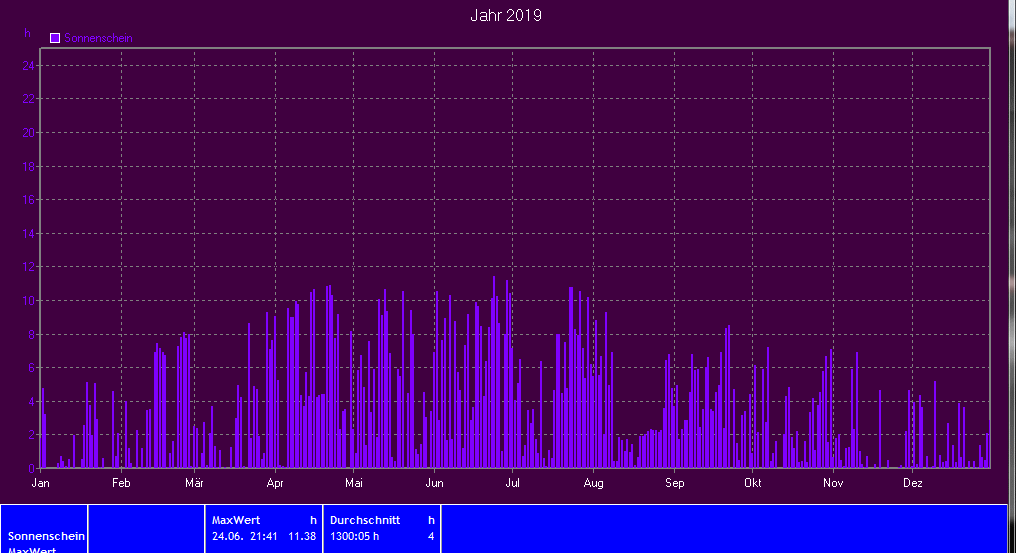Click the Dez month axis label
The image size is (1016, 553).
click(x=912, y=484)
